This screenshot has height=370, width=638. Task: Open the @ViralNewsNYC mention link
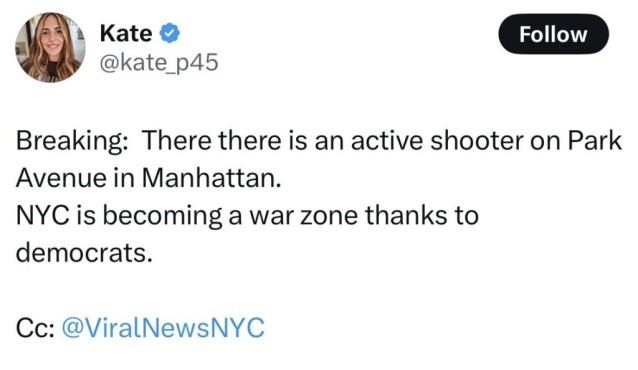tap(163, 327)
